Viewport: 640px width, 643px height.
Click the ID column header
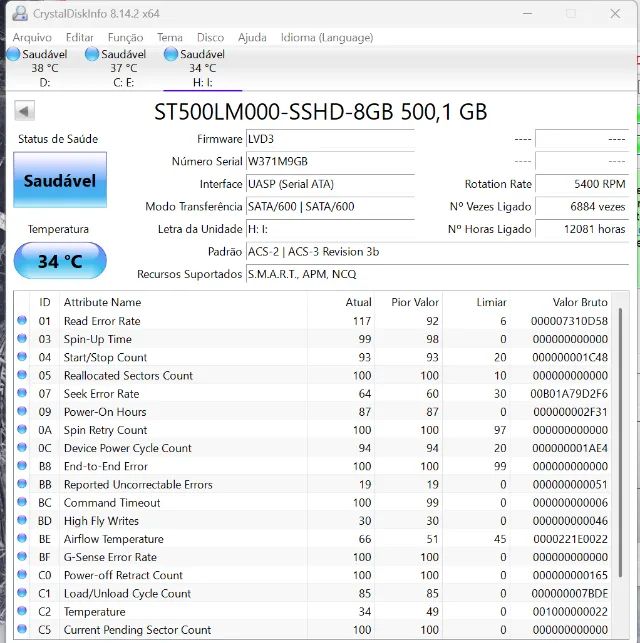point(45,302)
